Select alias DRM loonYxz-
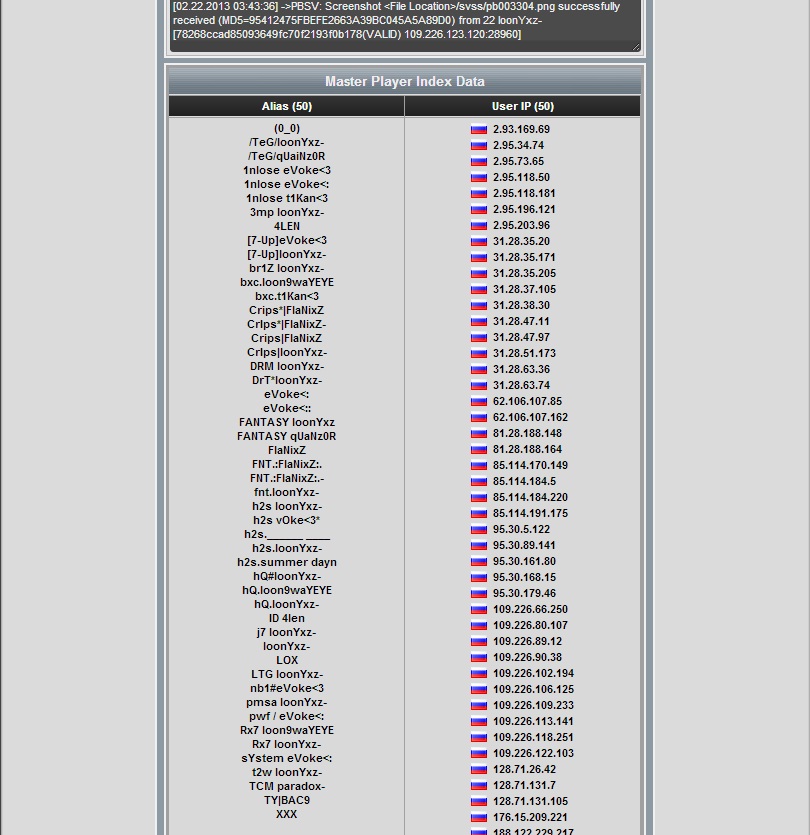The image size is (810, 835). pyautogui.click(x=287, y=366)
